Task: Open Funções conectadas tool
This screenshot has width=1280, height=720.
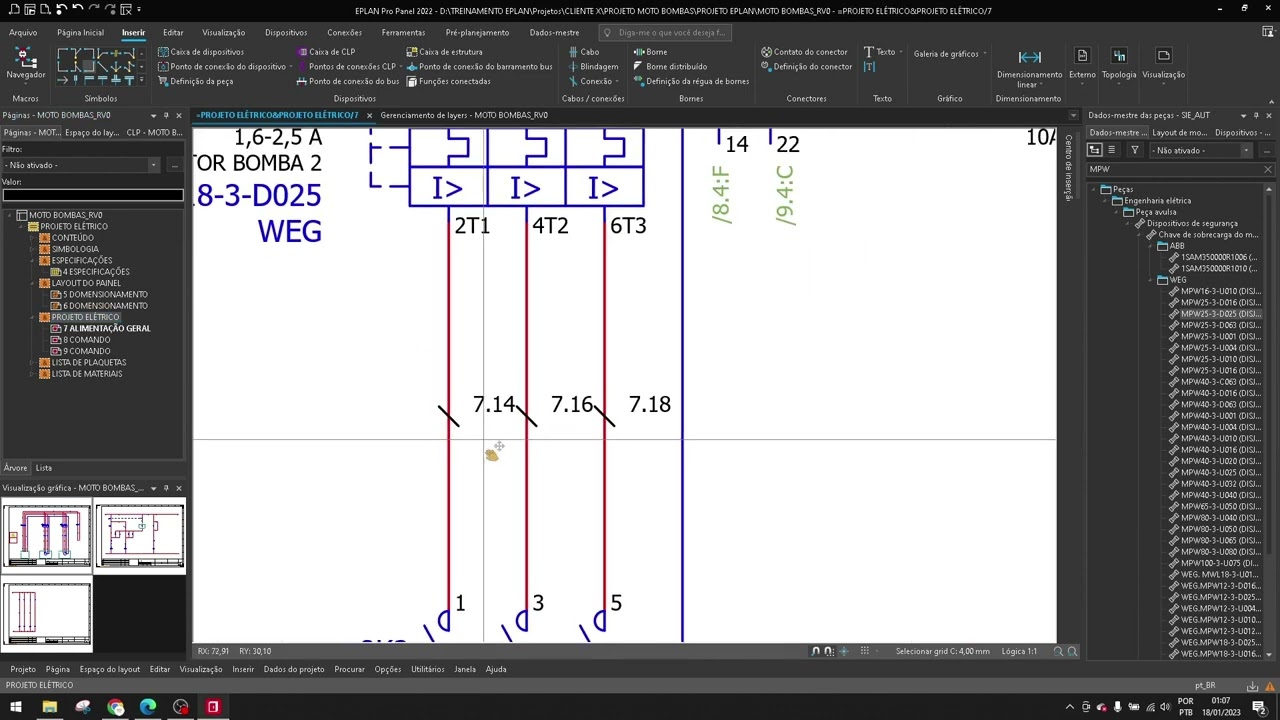Action: [448, 81]
